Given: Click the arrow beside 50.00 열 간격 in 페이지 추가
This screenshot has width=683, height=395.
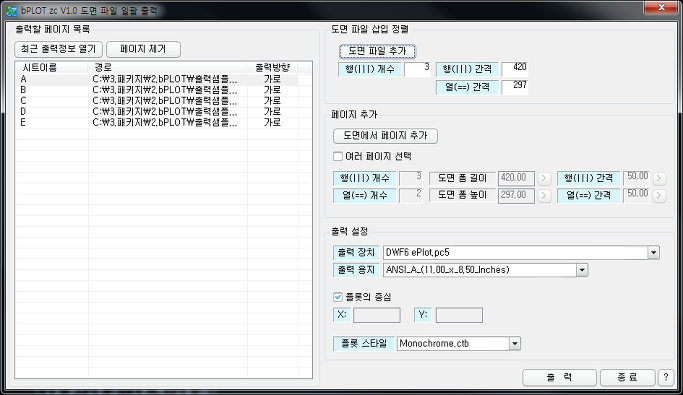Looking at the screenshot, I should coord(659,196).
